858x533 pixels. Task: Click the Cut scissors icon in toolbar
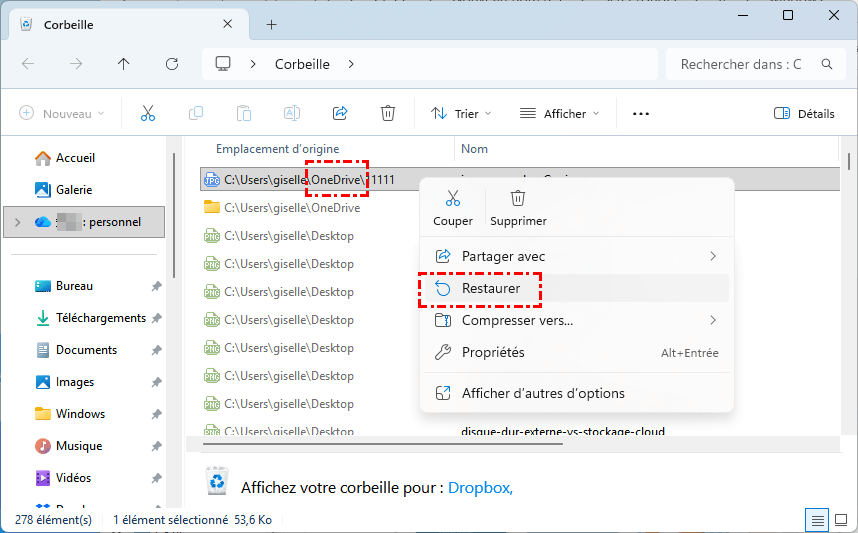(x=148, y=114)
